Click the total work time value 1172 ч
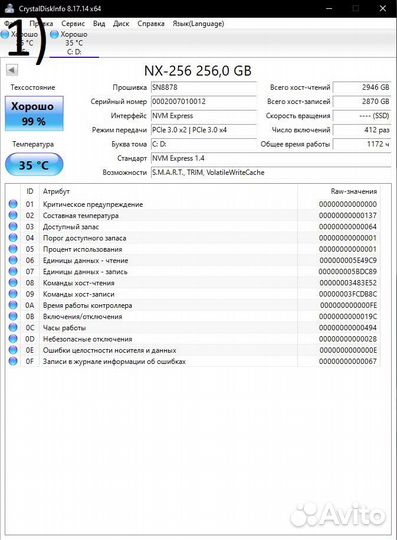This screenshot has height=540, width=397. point(362,144)
